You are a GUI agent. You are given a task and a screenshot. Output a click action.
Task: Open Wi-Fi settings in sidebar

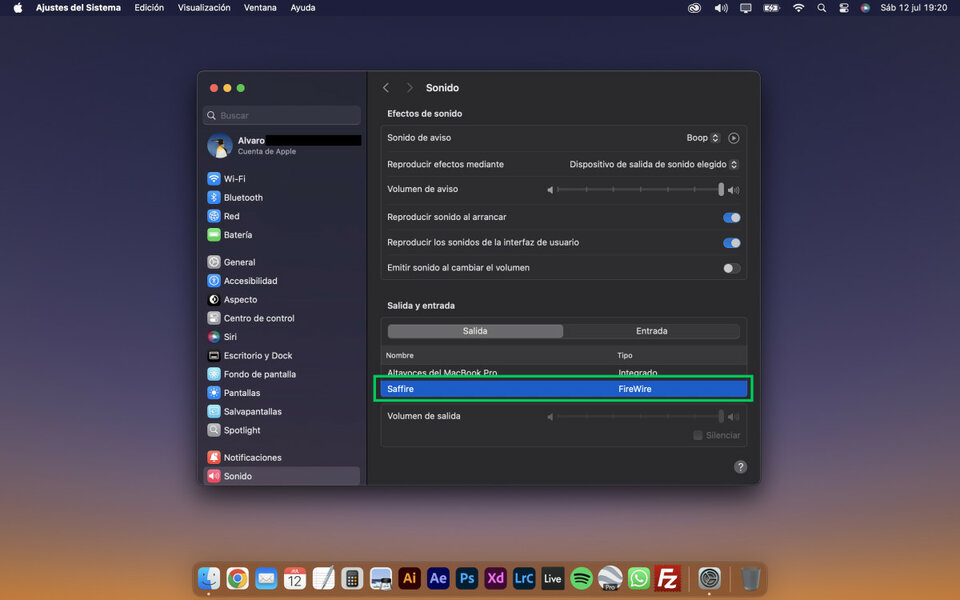point(234,179)
